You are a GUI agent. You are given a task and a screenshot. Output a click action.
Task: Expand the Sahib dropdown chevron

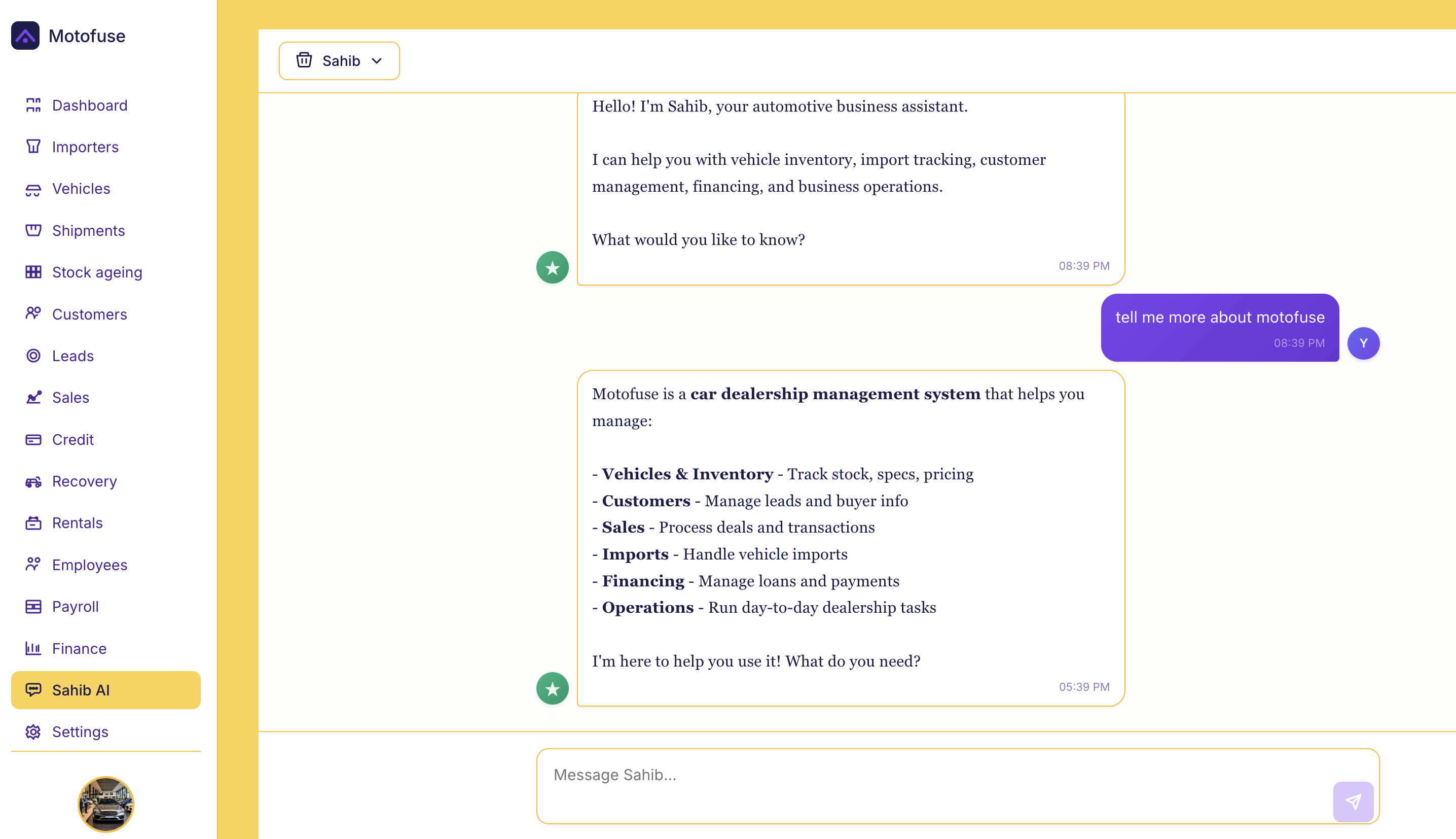[377, 60]
